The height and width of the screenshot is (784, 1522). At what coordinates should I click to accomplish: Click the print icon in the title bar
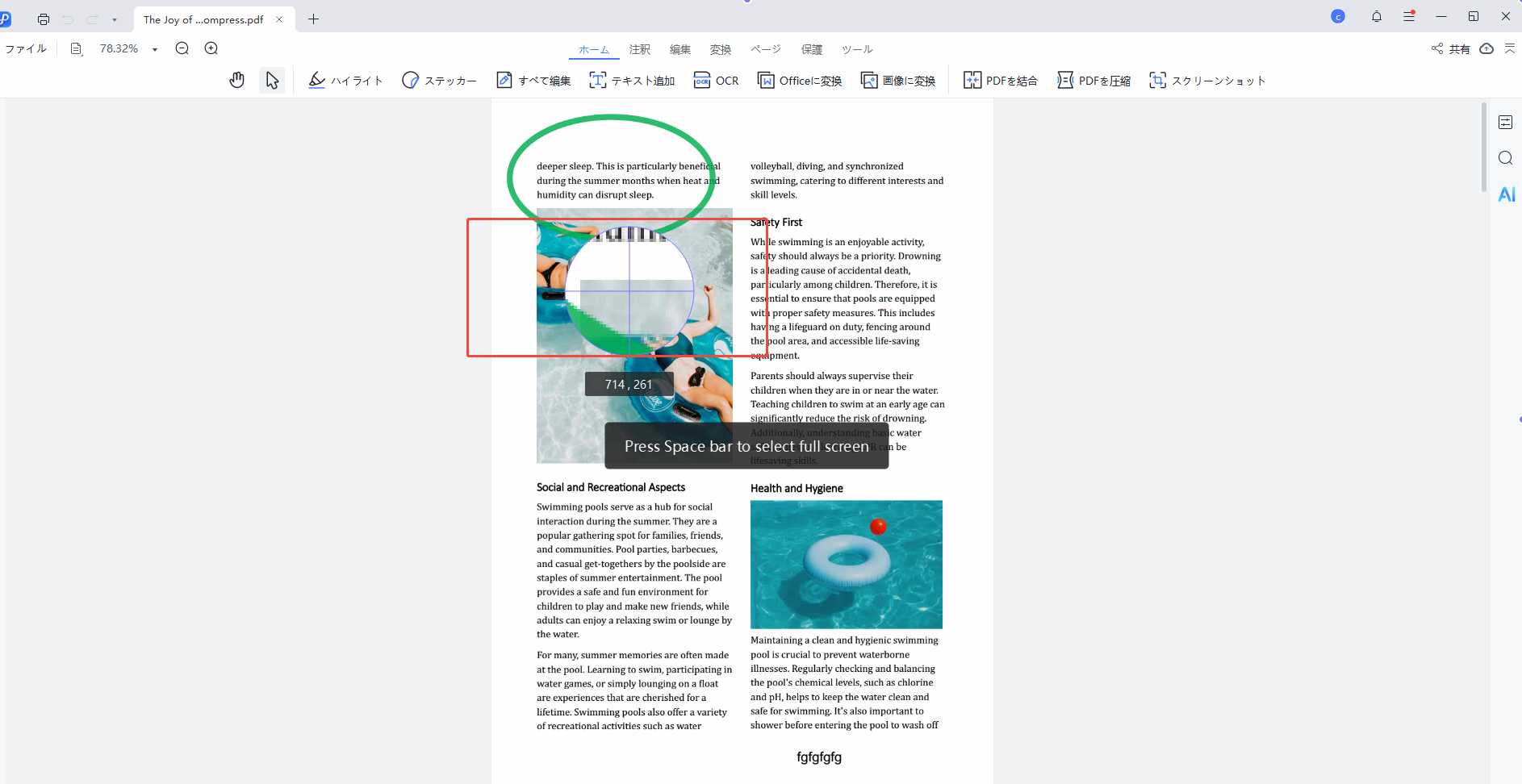coord(44,19)
